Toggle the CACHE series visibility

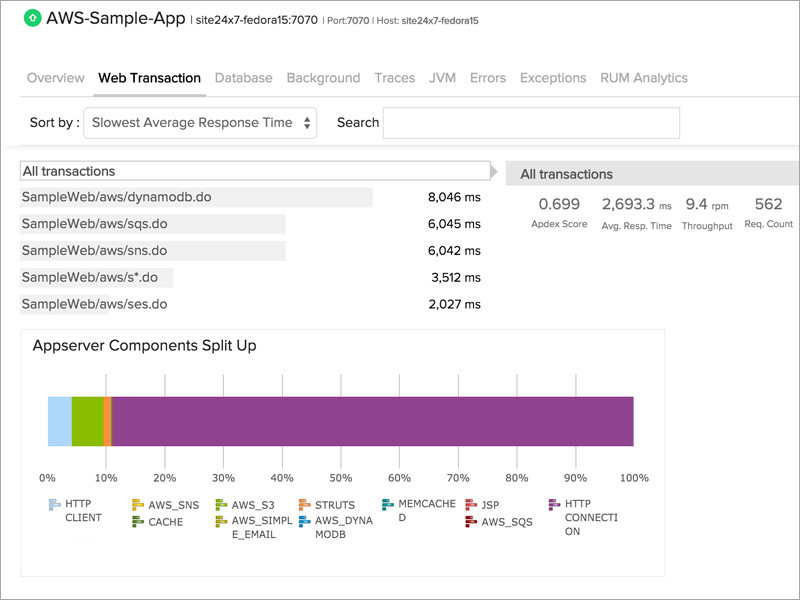136,519
